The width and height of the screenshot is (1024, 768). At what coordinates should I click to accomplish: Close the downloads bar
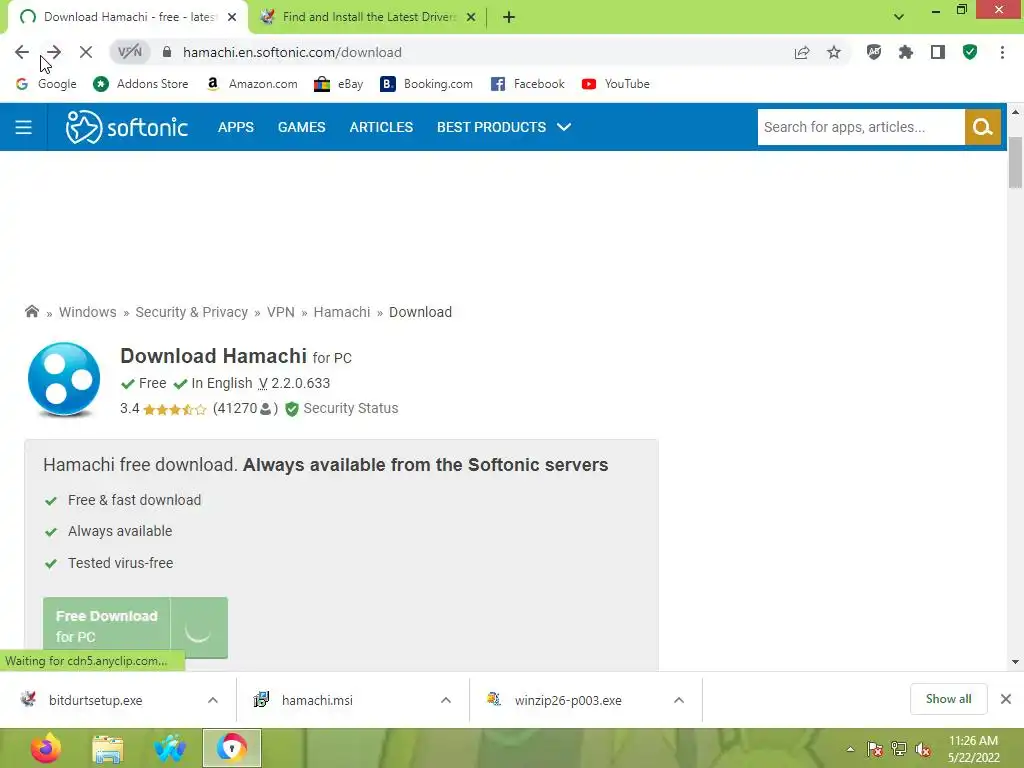[1006, 699]
